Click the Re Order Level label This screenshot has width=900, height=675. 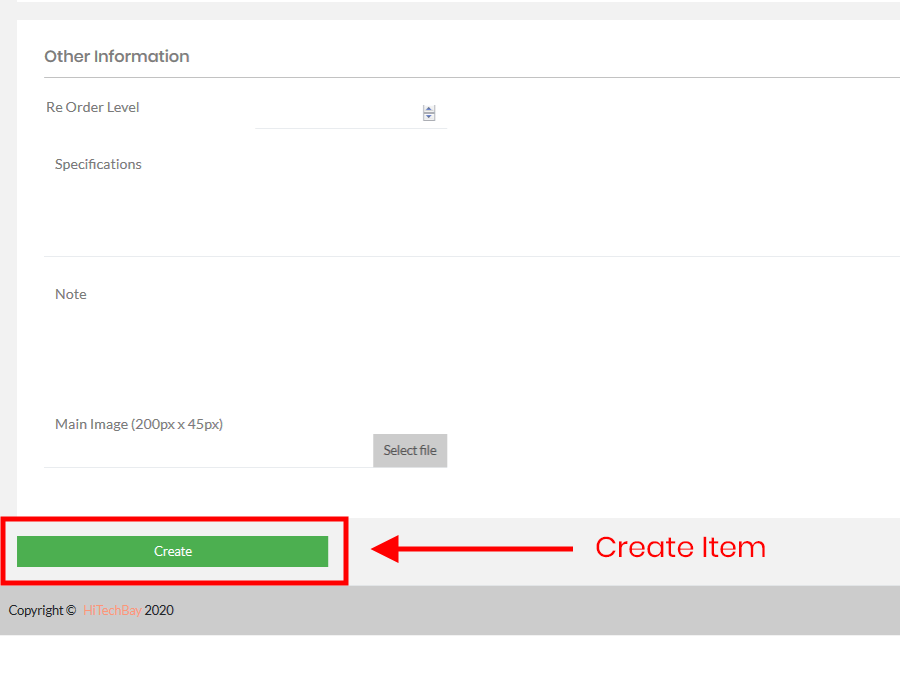93,107
